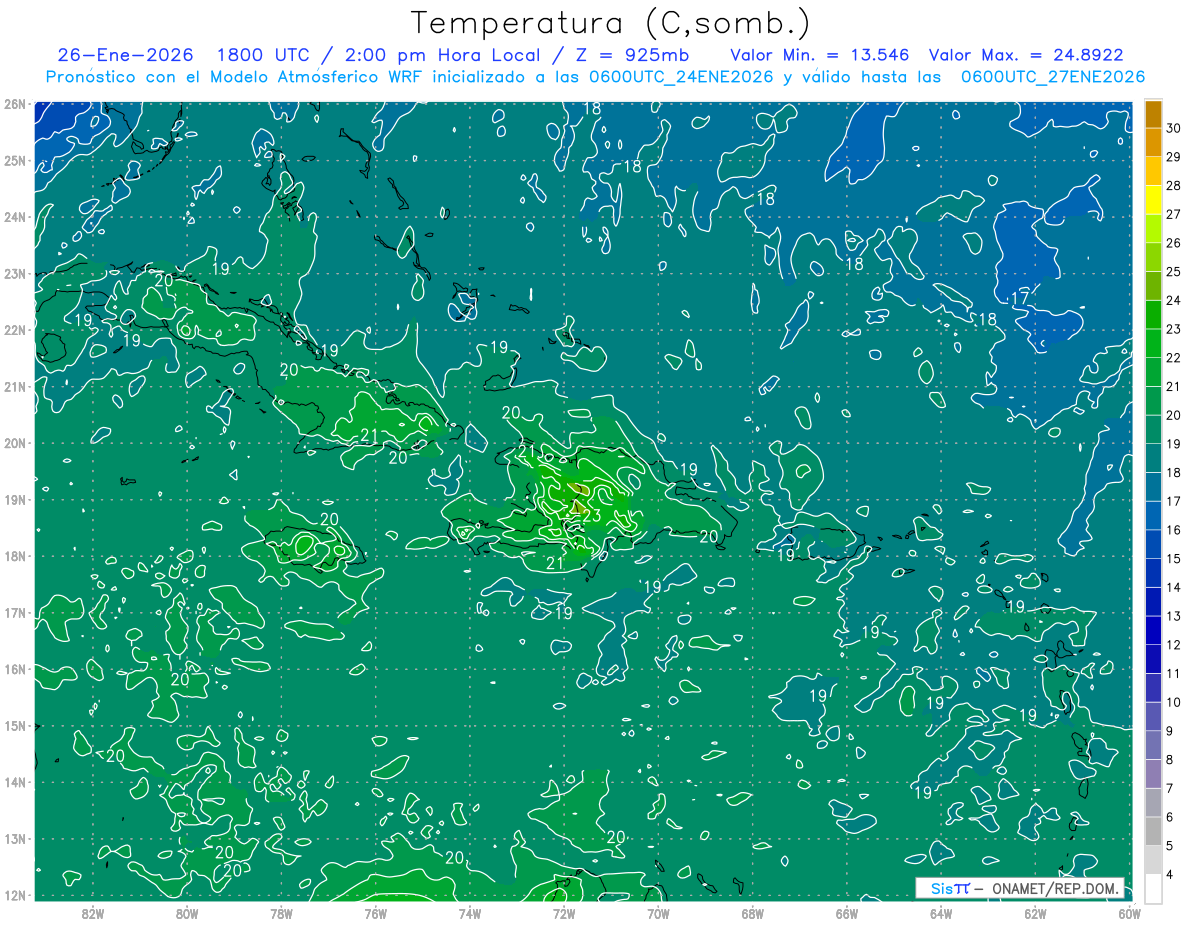Click the colorbar swatch between 16 and 17
The width and height of the screenshot is (1200, 927).
[1153, 516]
